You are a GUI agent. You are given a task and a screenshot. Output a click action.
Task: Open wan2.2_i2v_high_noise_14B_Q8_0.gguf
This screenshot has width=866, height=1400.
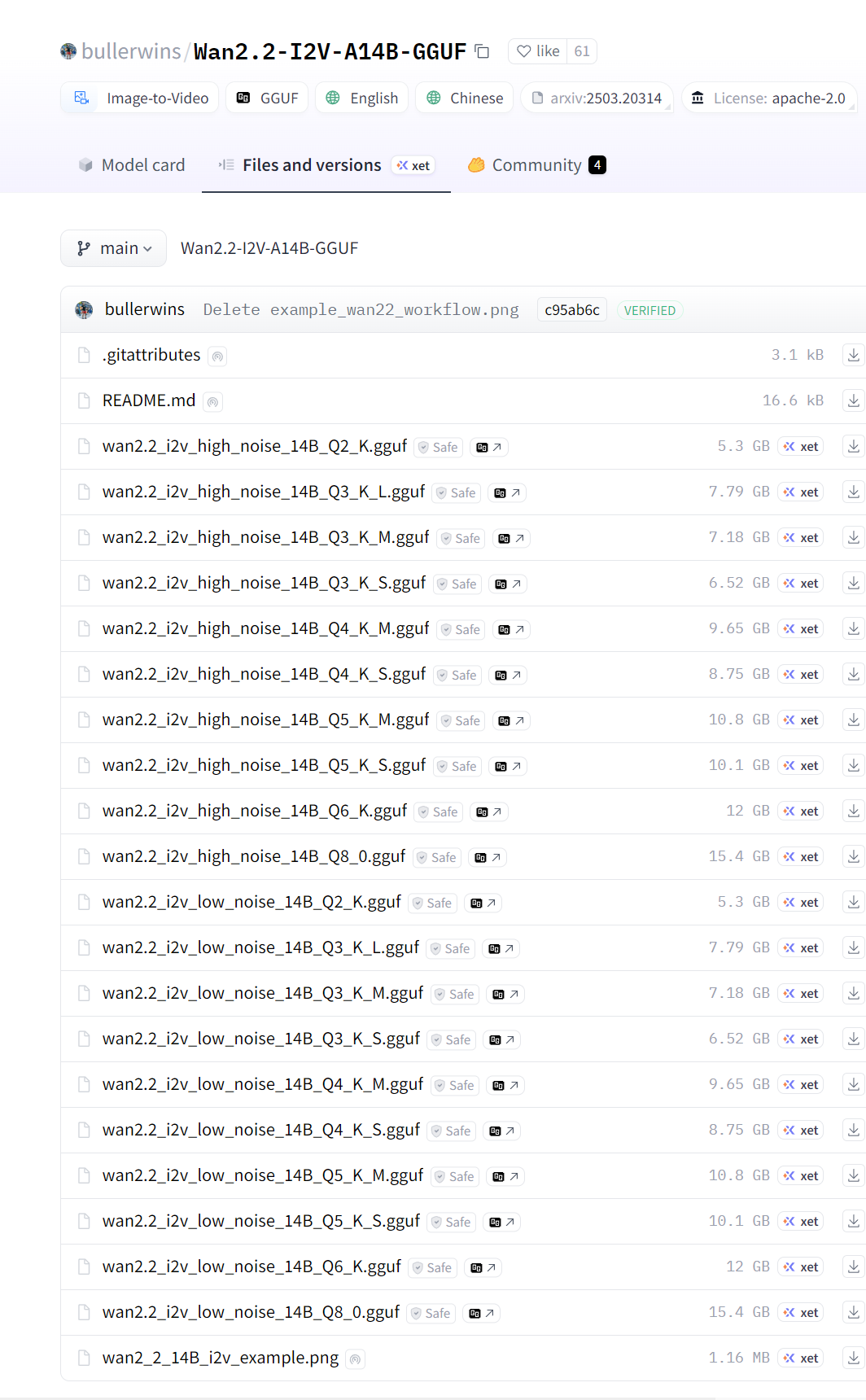pos(254,856)
